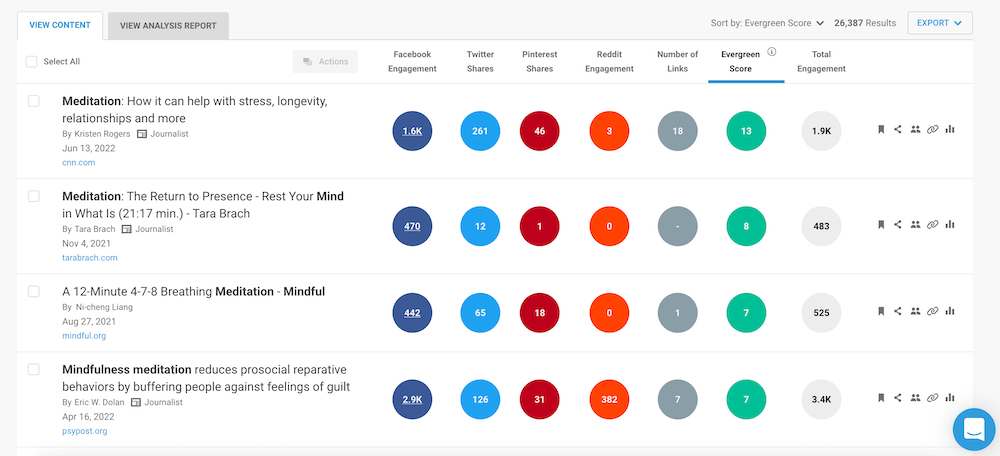
Task: Click the Evergreen Score info icon
Action: 772,51
